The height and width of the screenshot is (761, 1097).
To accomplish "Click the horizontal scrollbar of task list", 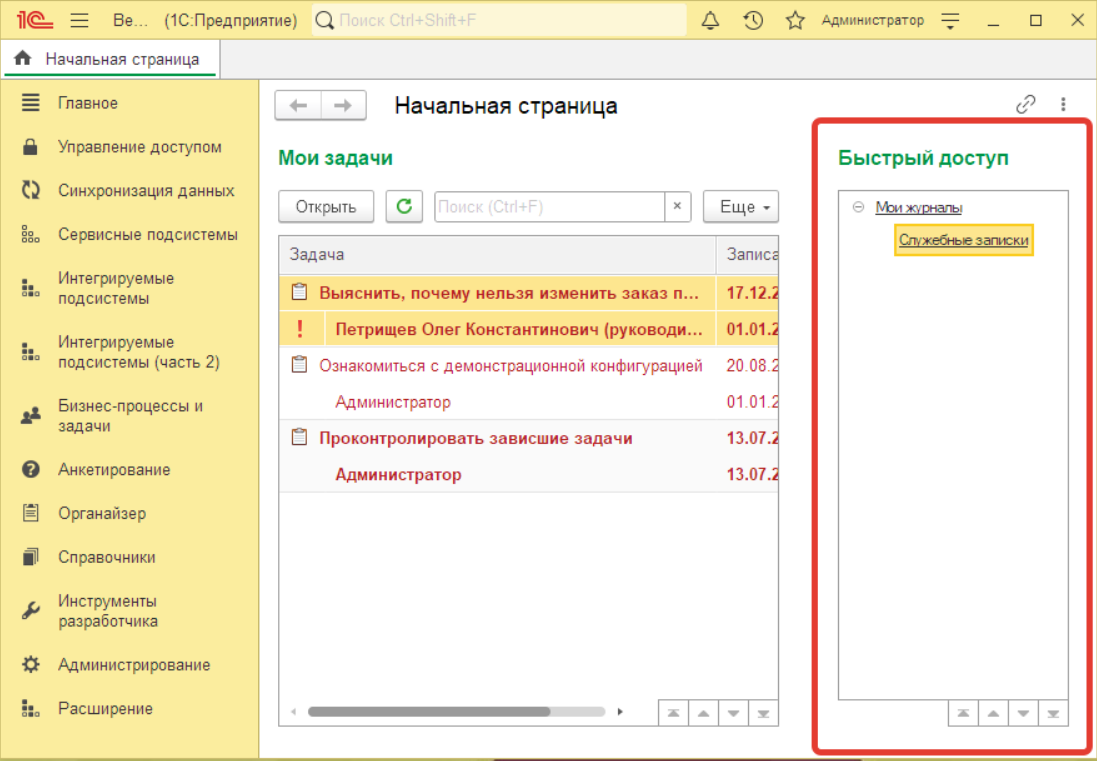I will [x=428, y=712].
